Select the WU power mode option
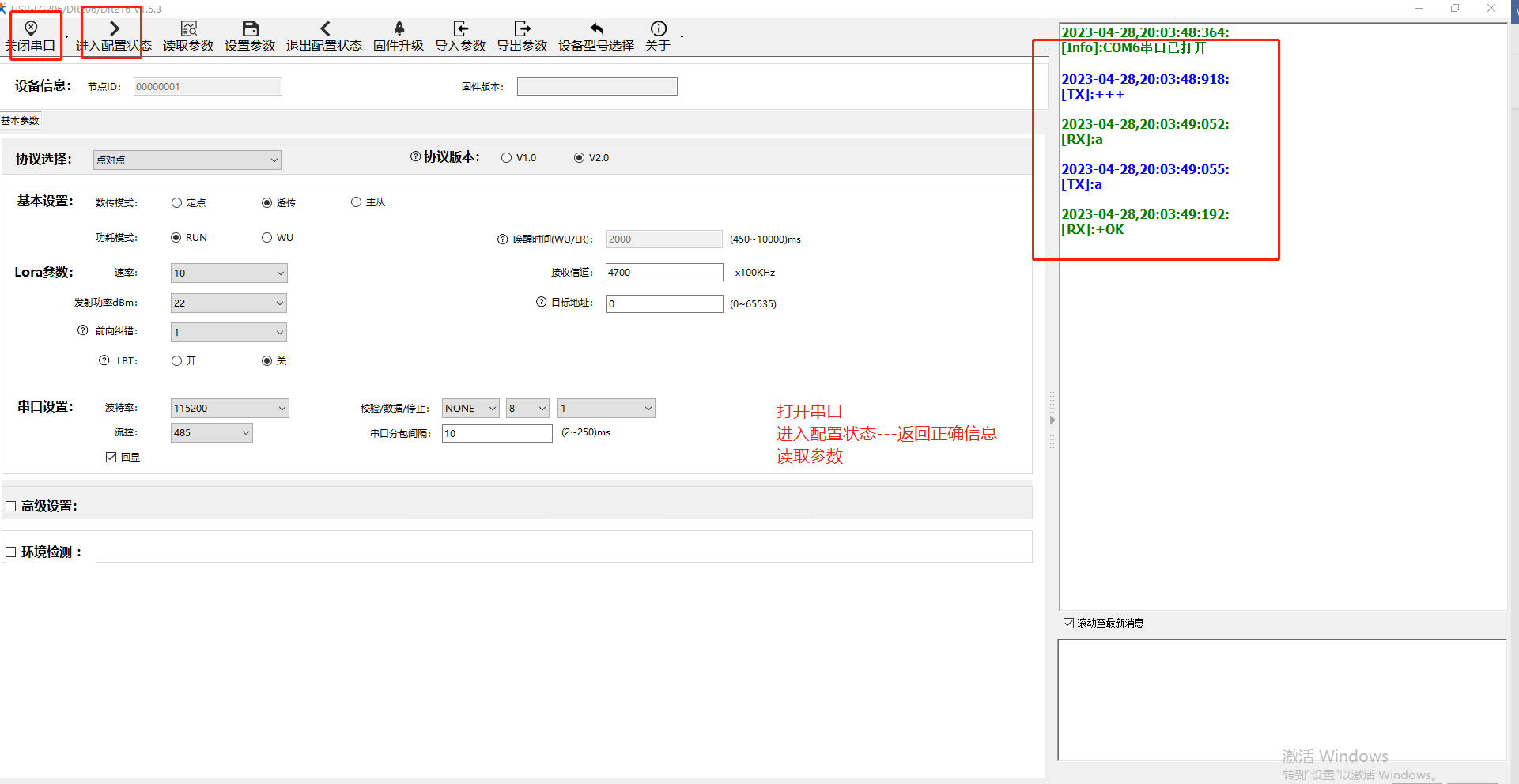This screenshot has width=1519, height=784. (267, 238)
